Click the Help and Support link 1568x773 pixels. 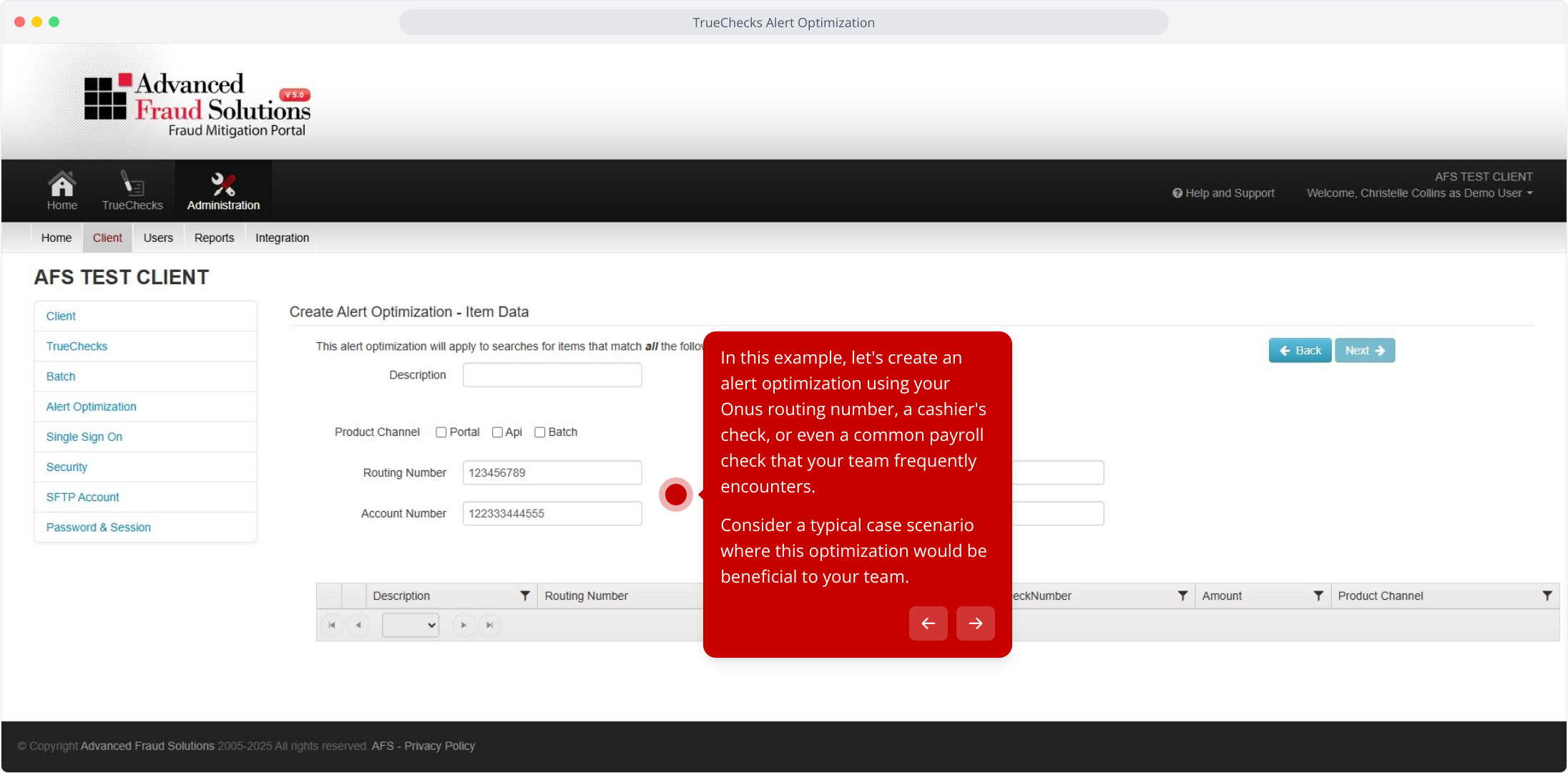click(x=1223, y=193)
